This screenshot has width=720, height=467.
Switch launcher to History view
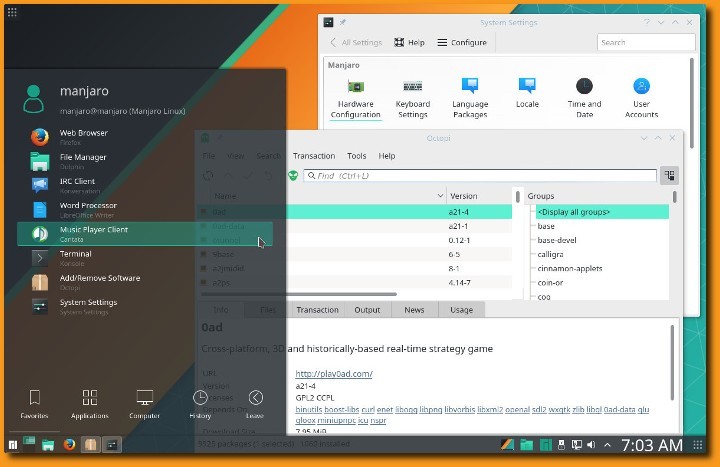click(x=200, y=404)
